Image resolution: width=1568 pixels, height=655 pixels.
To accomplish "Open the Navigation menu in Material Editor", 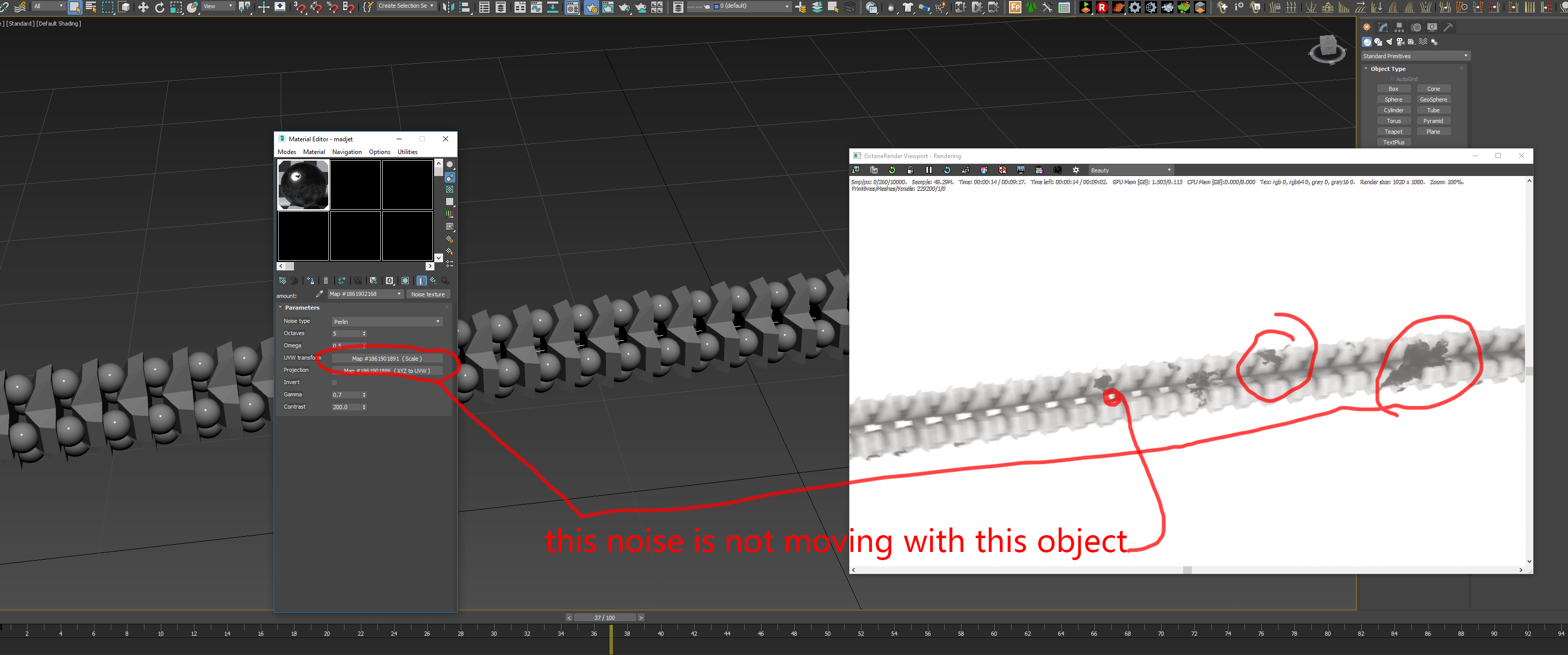I will point(347,152).
